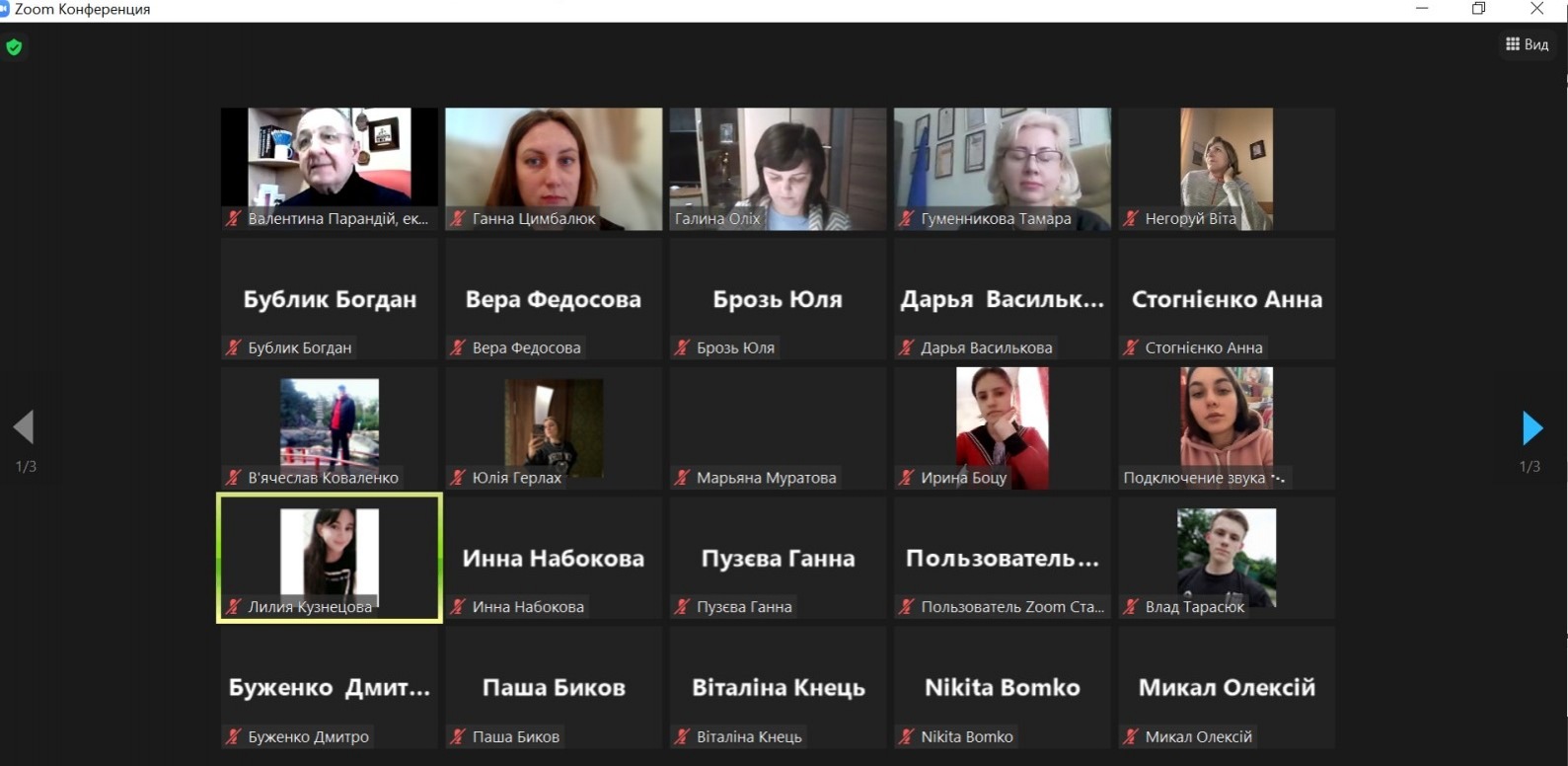Click muted mic icon beside Стогнієнко Анна label
This screenshot has width=1568, height=766.
(x=1131, y=347)
